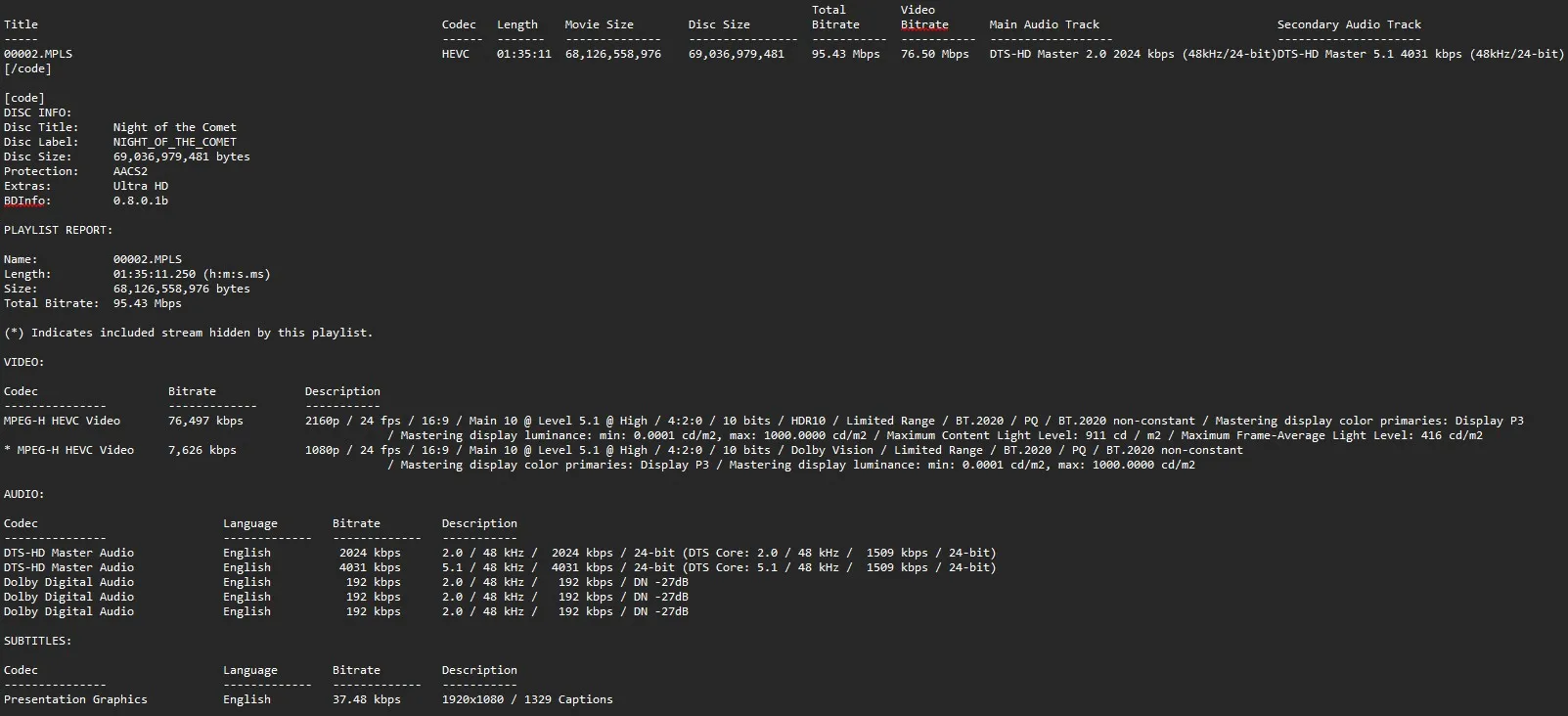Click the first DTS-HD Master Audio row in audio table
Viewport: 1568px width, 716px height.
[x=68, y=553]
